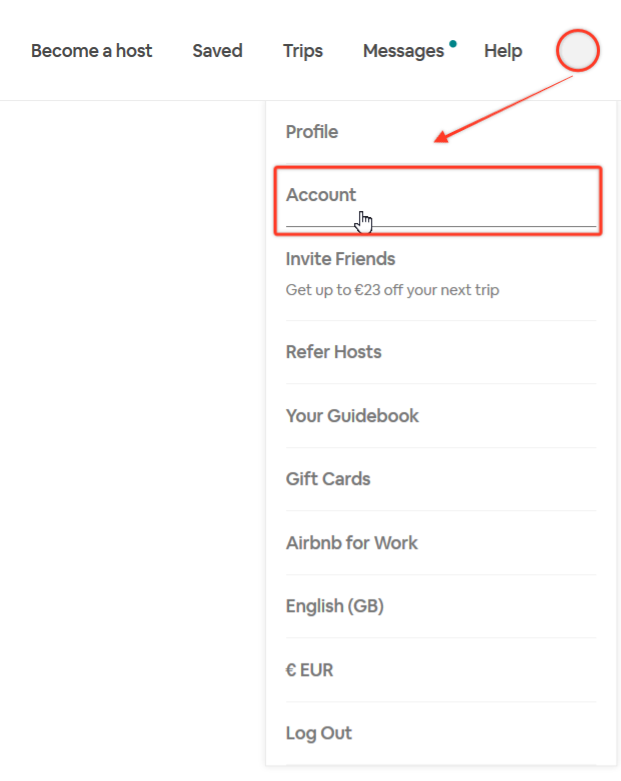Choose Account in the dropdown menu

pos(321,195)
